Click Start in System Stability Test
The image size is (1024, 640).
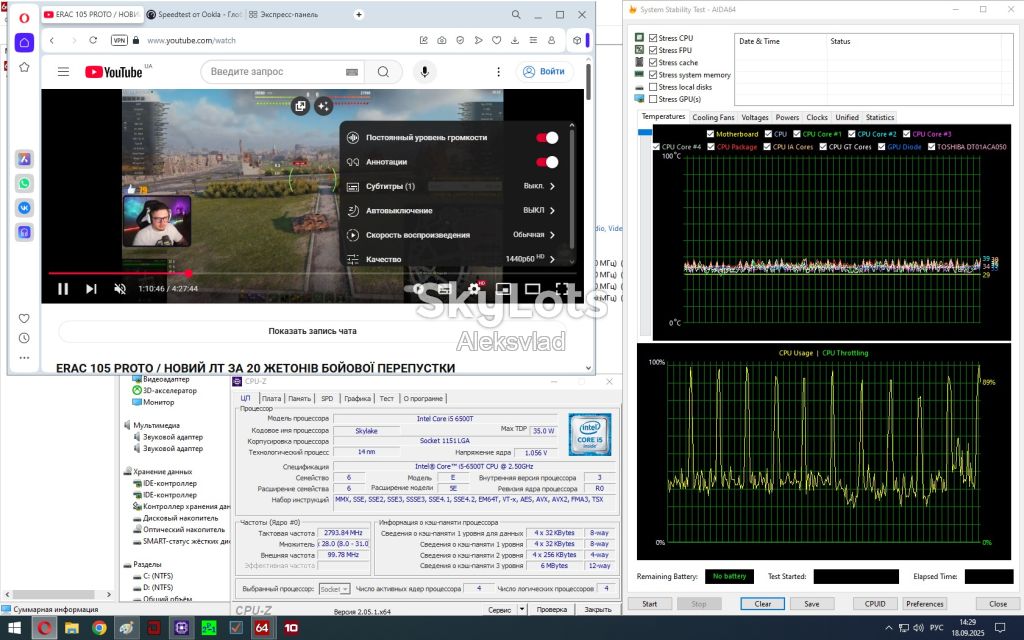pos(650,604)
